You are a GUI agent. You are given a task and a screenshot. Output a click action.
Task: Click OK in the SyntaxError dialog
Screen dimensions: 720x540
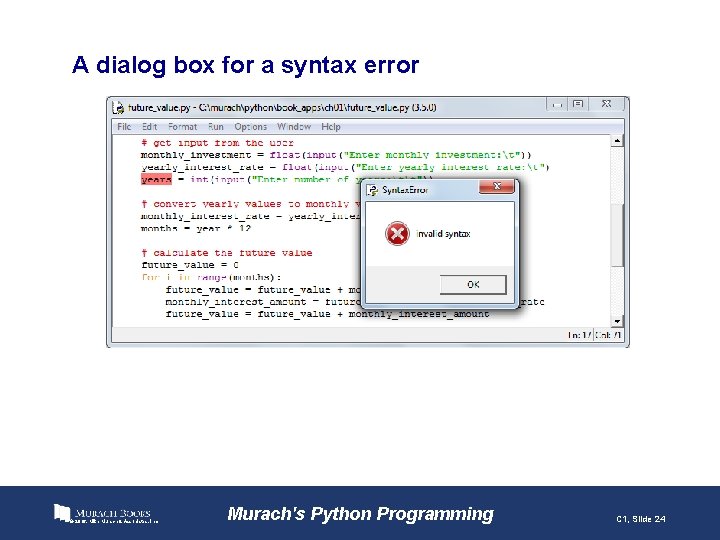pos(473,285)
